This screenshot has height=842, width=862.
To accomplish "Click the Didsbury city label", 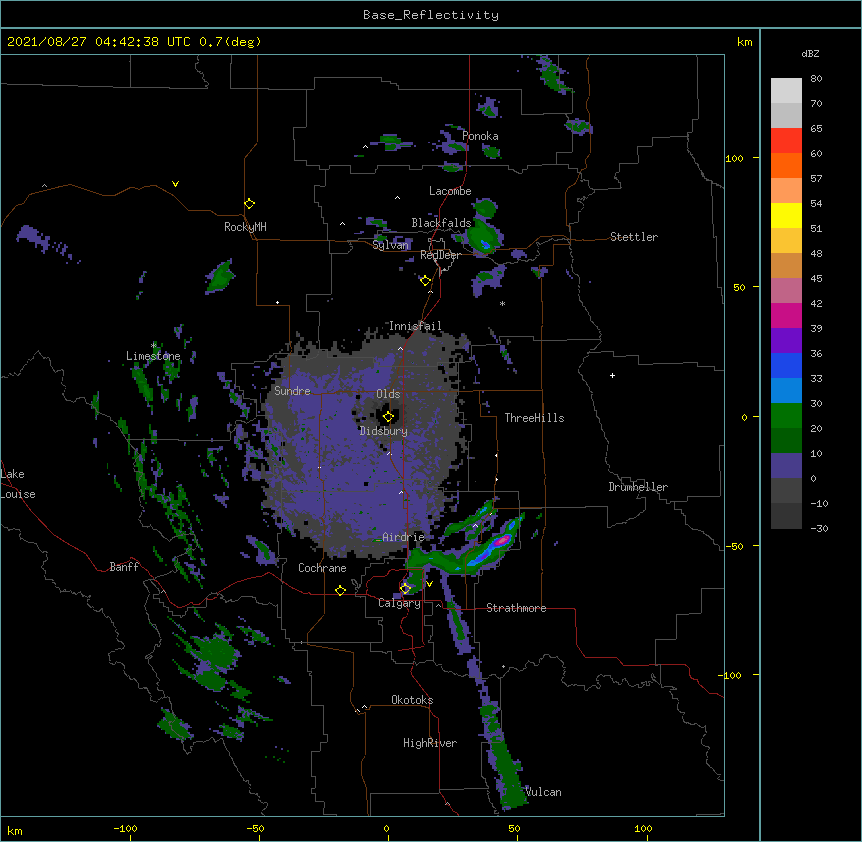I will 384,431.
